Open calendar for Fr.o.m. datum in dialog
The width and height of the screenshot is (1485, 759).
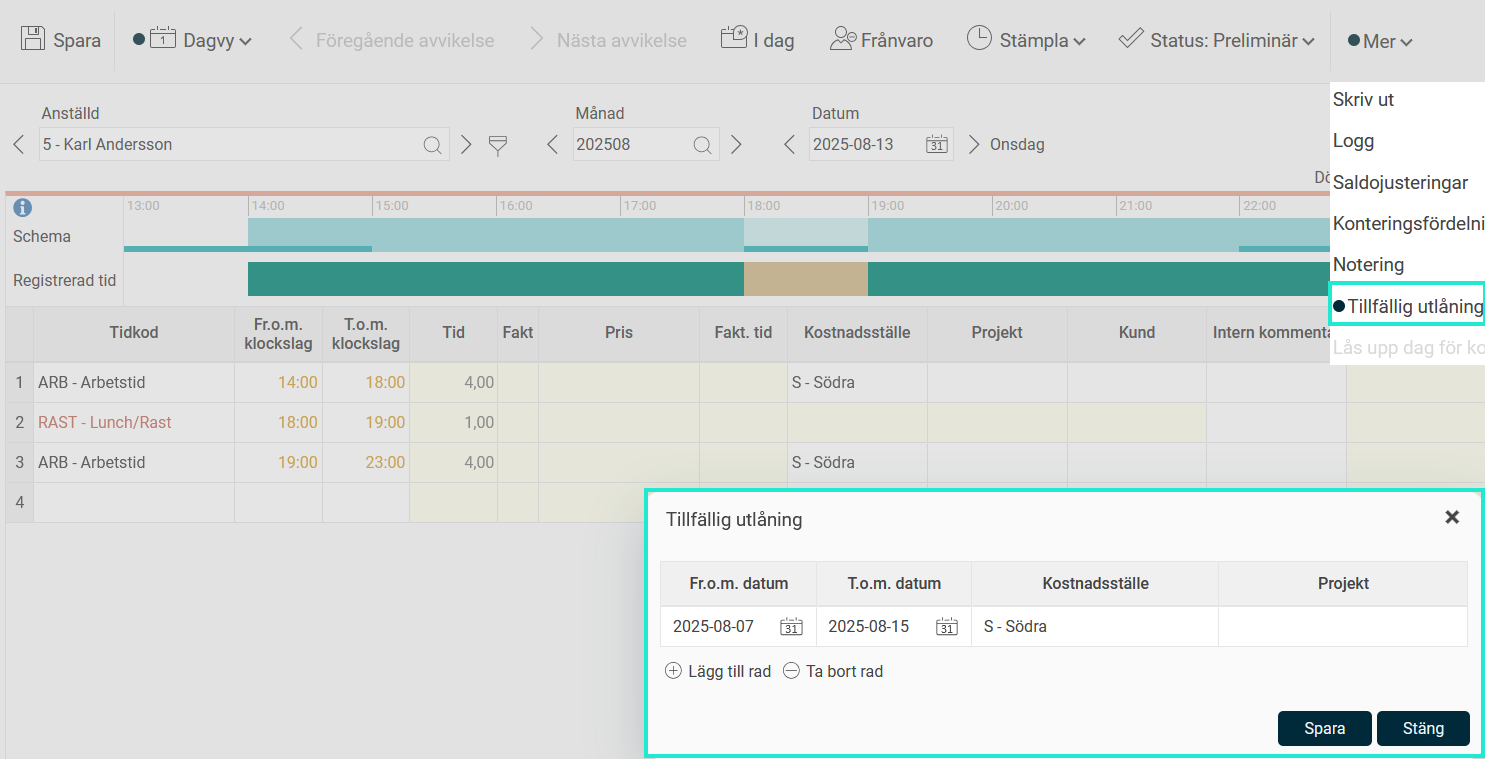pyautogui.click(x=791, y=627)
